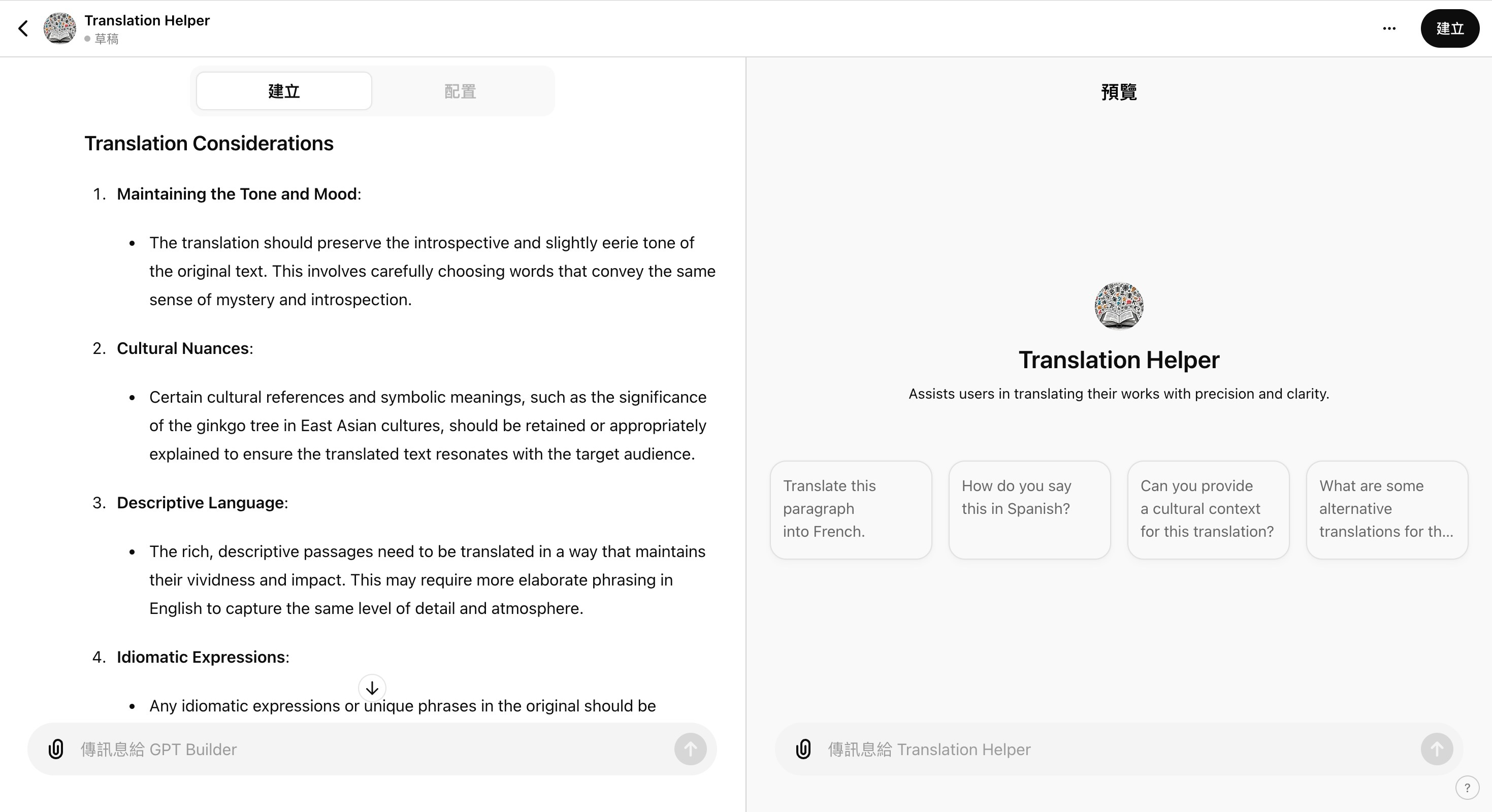The height and width of the screenshot is (812, 1492).
Task: Click the Translation Helper header avatar
Action: 59,28
